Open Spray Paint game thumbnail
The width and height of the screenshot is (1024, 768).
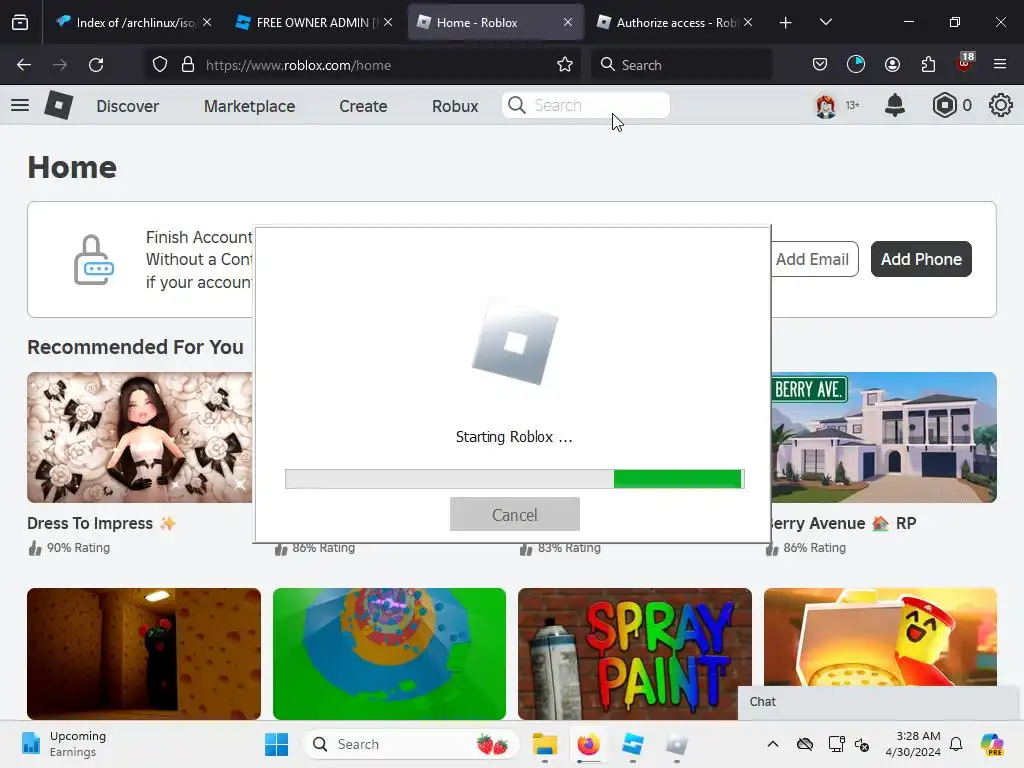click(x=635, y=654)
